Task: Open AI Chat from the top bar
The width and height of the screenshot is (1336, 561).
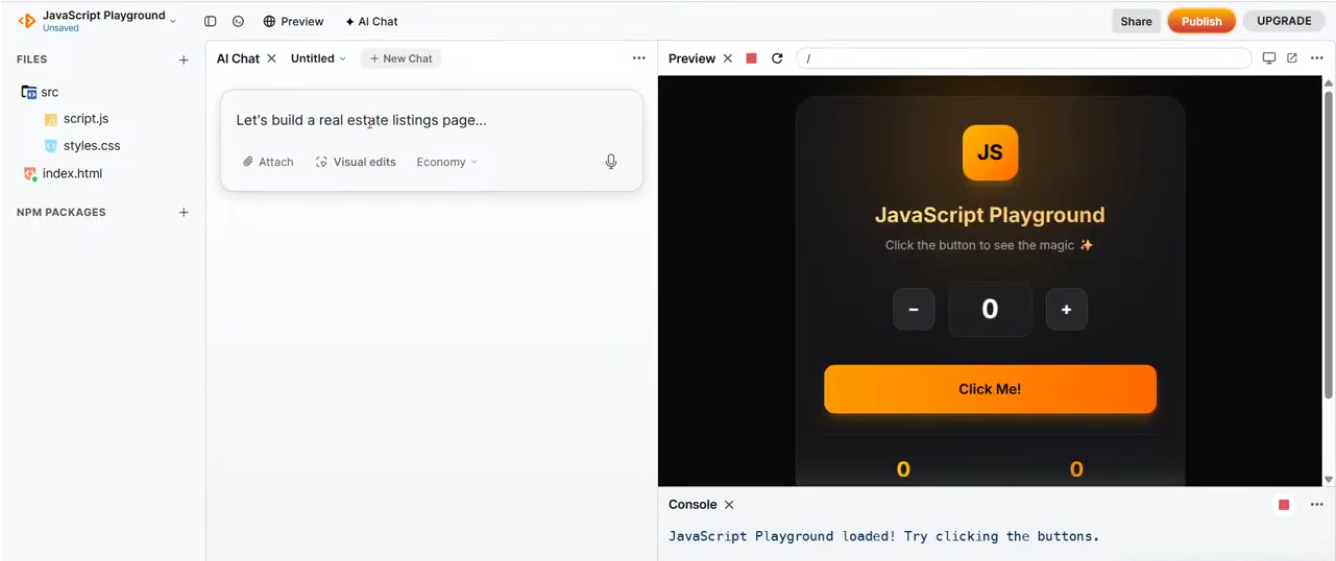Action: [x=371, y=21]
